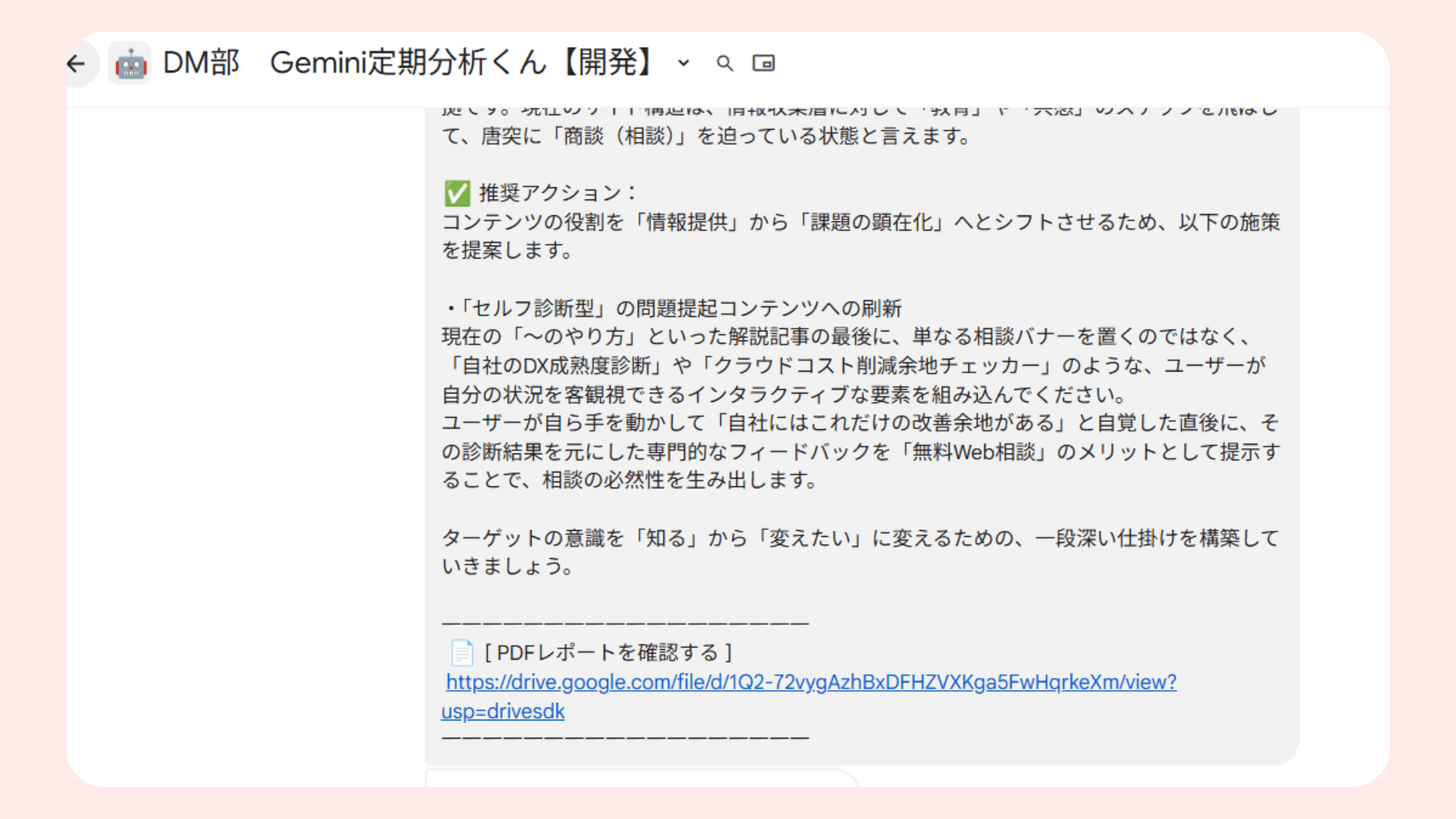
Task: Go back using the left arrow
Action: point(77,64)
